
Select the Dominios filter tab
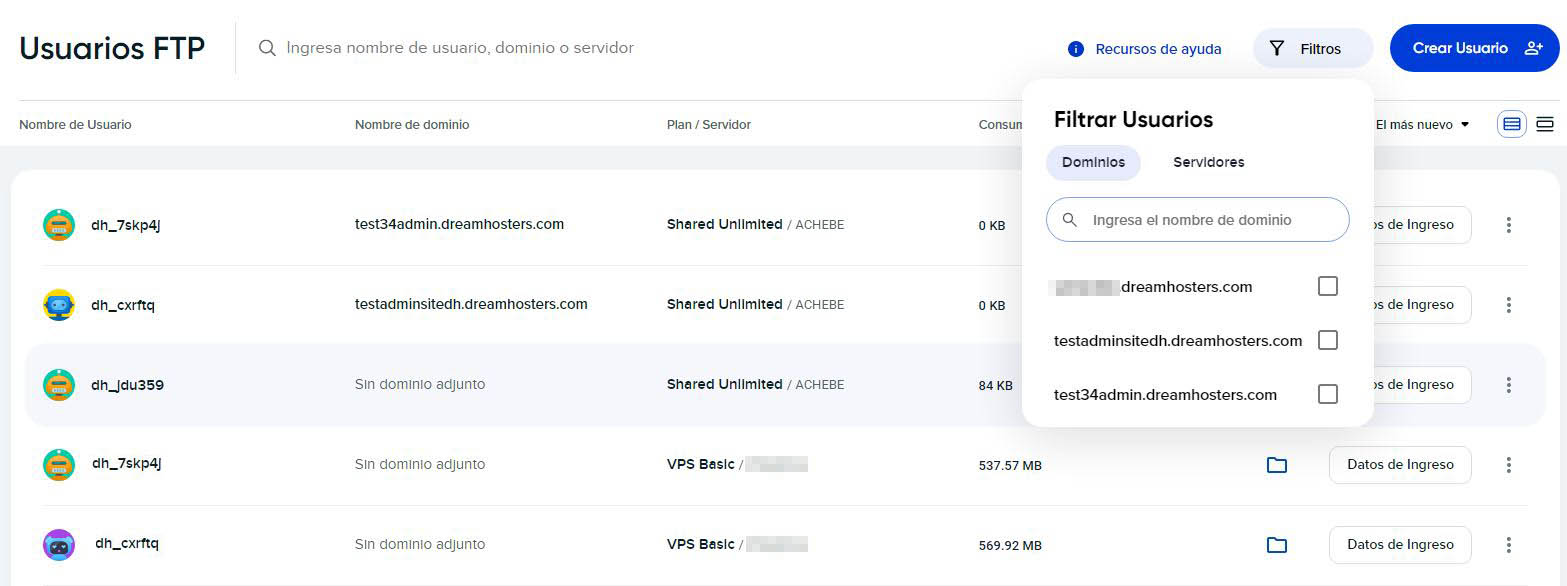[x=1093, y=162]
